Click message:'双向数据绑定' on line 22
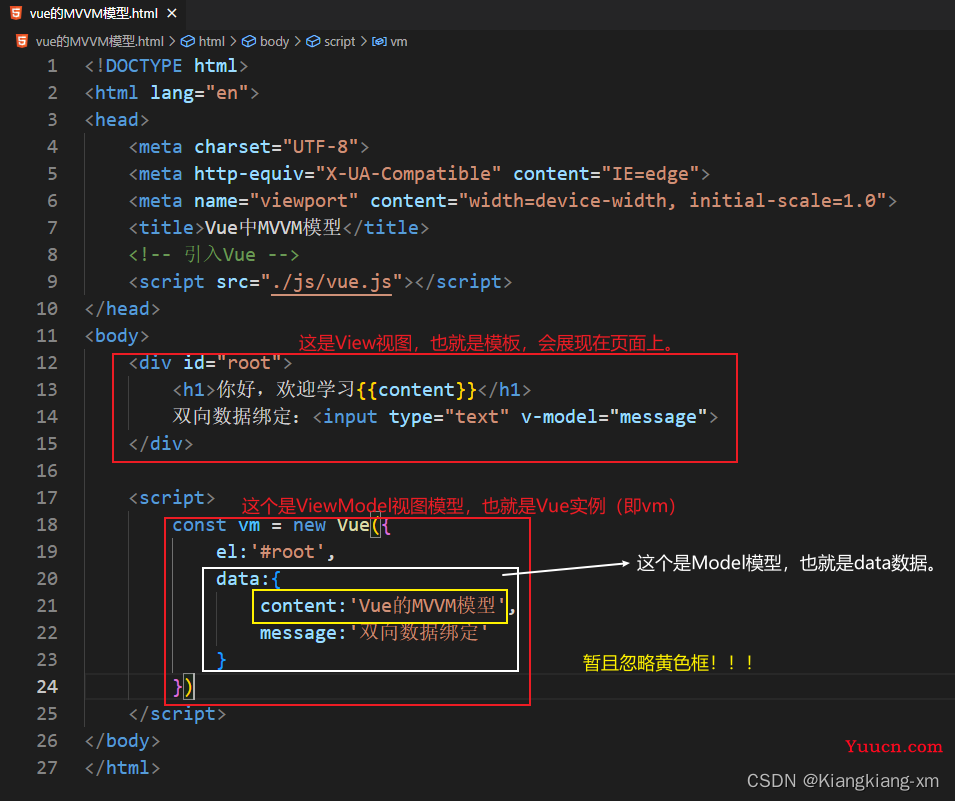 point(374,633)
